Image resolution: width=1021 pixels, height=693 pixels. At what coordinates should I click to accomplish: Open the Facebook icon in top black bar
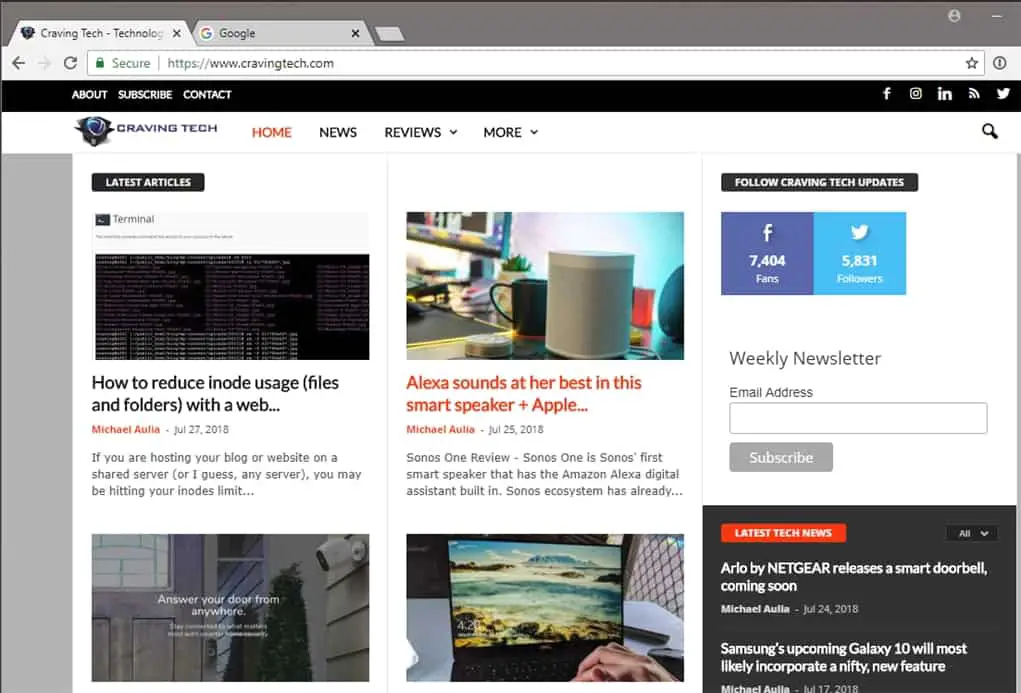[887, 94]
